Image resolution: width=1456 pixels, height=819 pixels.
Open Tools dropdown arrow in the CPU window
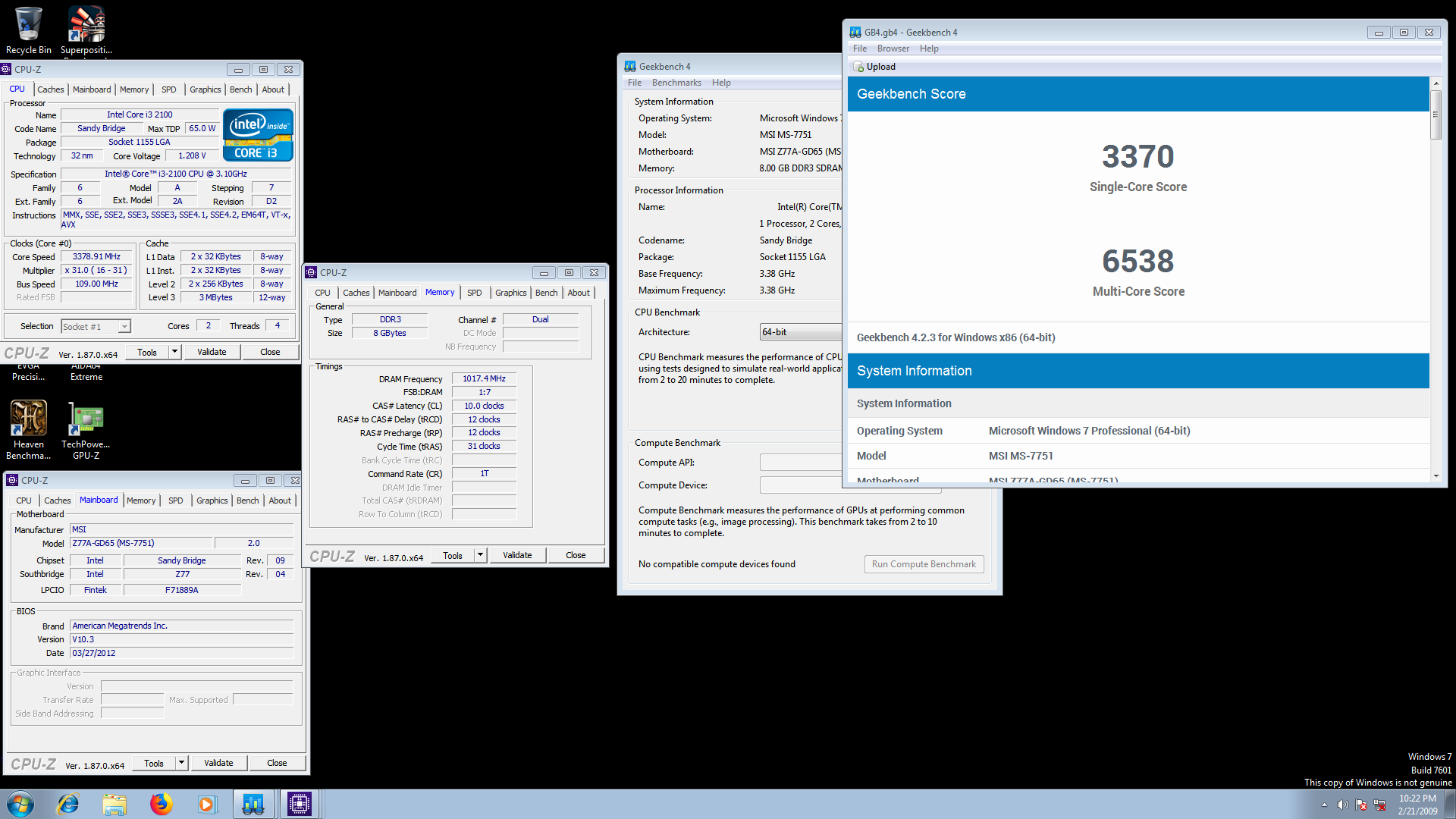(x=174, y=352)
